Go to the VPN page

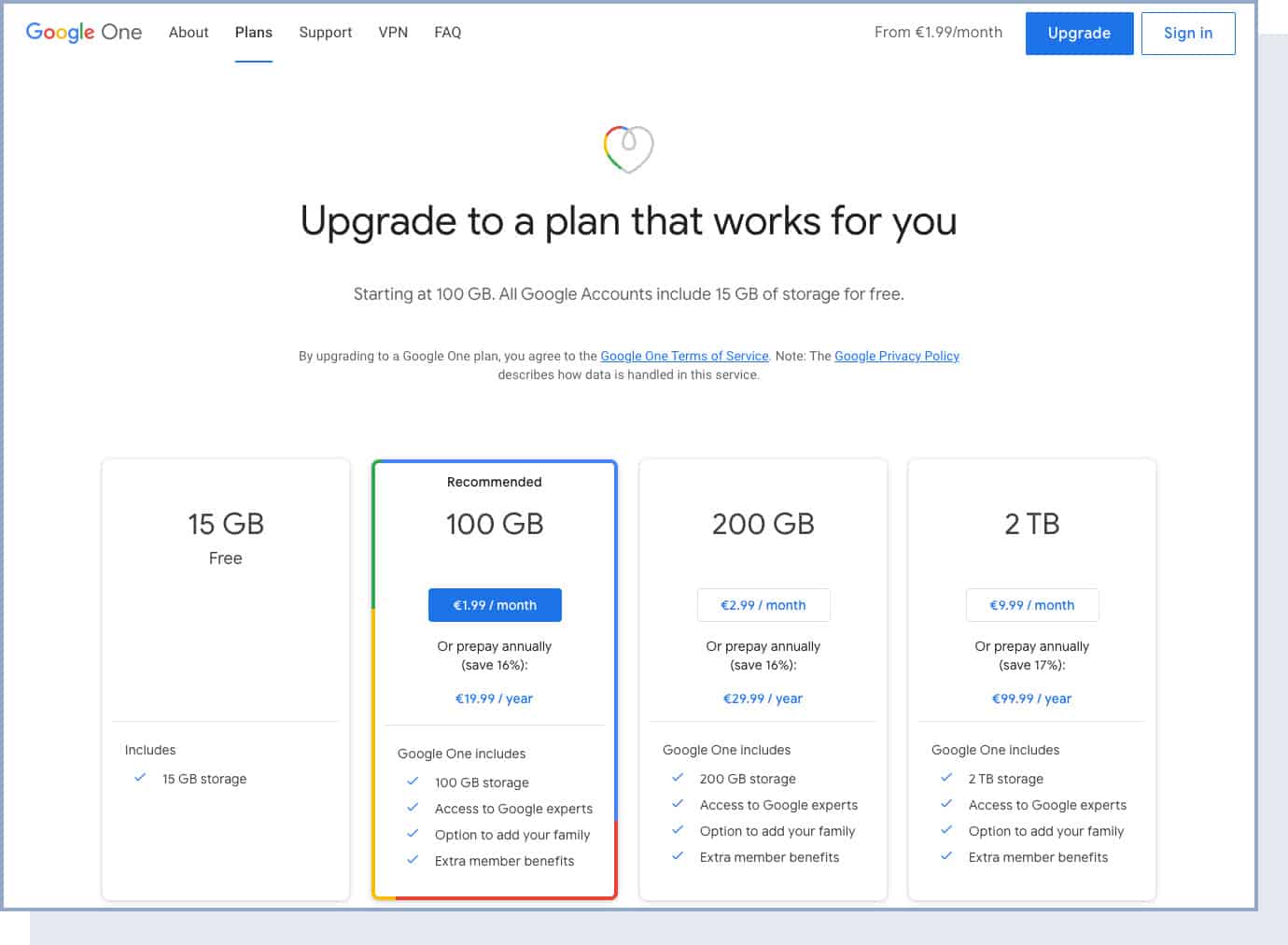(393, 33)
